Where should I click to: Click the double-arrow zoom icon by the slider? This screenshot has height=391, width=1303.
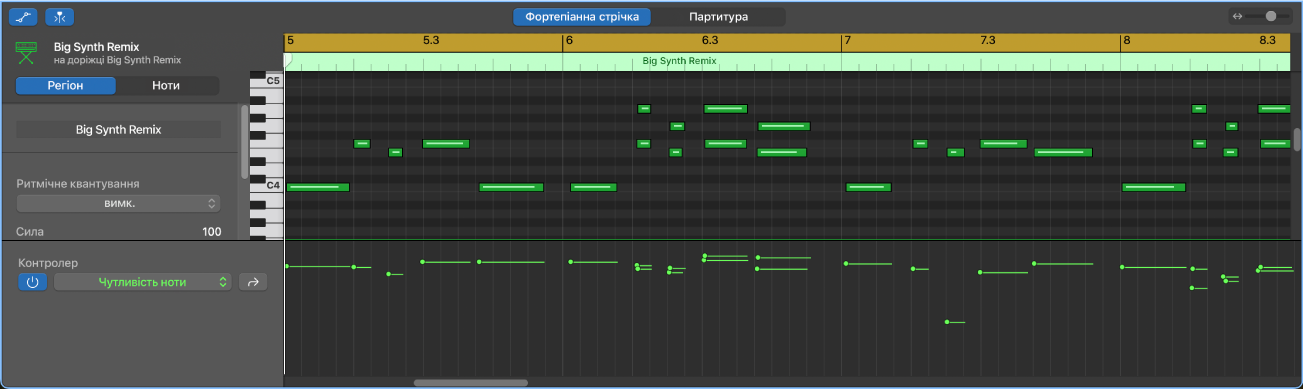click(x=1238, y=16)
